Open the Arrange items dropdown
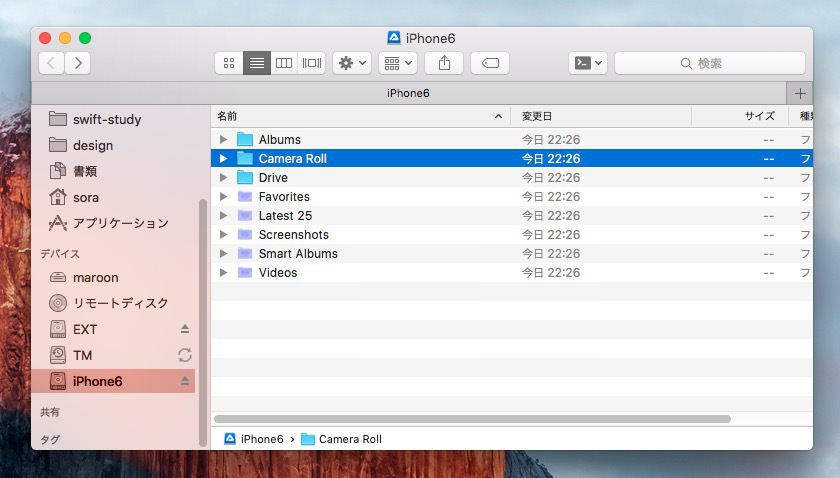Viewport: 840px width, 478px height. coord(397,63)
